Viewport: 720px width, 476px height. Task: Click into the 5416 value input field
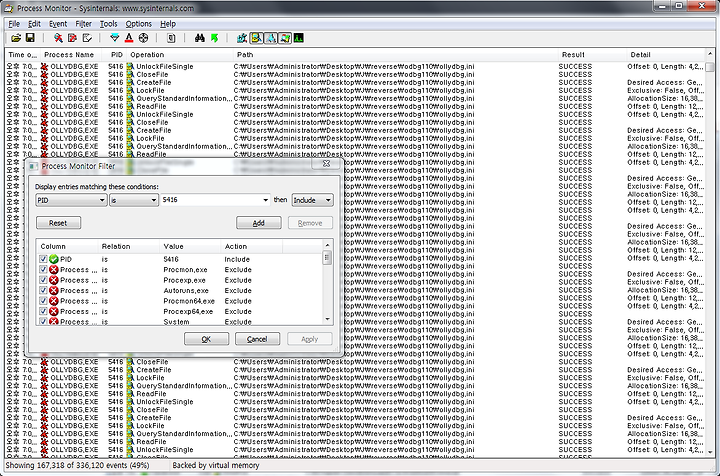click(x=211, y=200)
